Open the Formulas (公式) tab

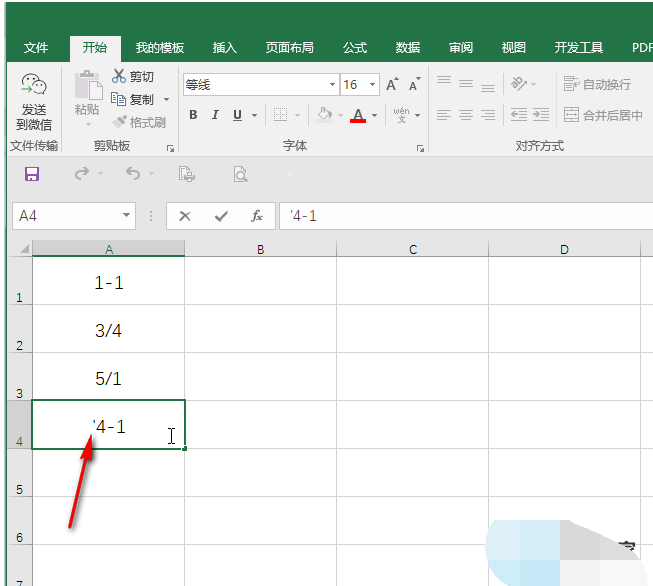[355, 47]
